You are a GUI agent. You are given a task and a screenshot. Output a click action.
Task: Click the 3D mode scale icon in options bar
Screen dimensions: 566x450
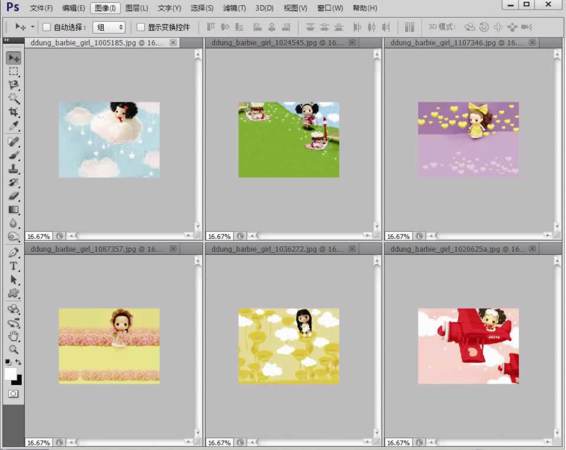click(x=527, y=27)
